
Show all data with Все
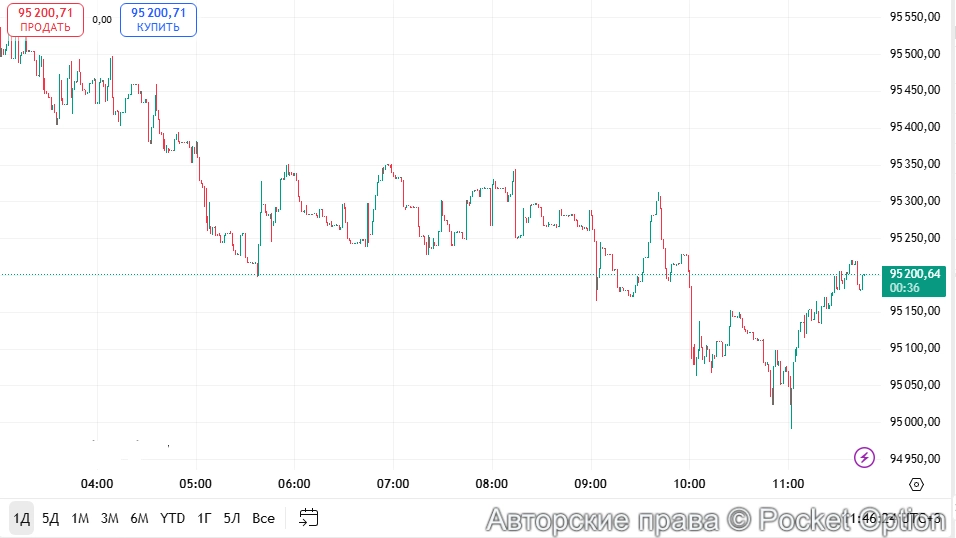coord(263,518)
